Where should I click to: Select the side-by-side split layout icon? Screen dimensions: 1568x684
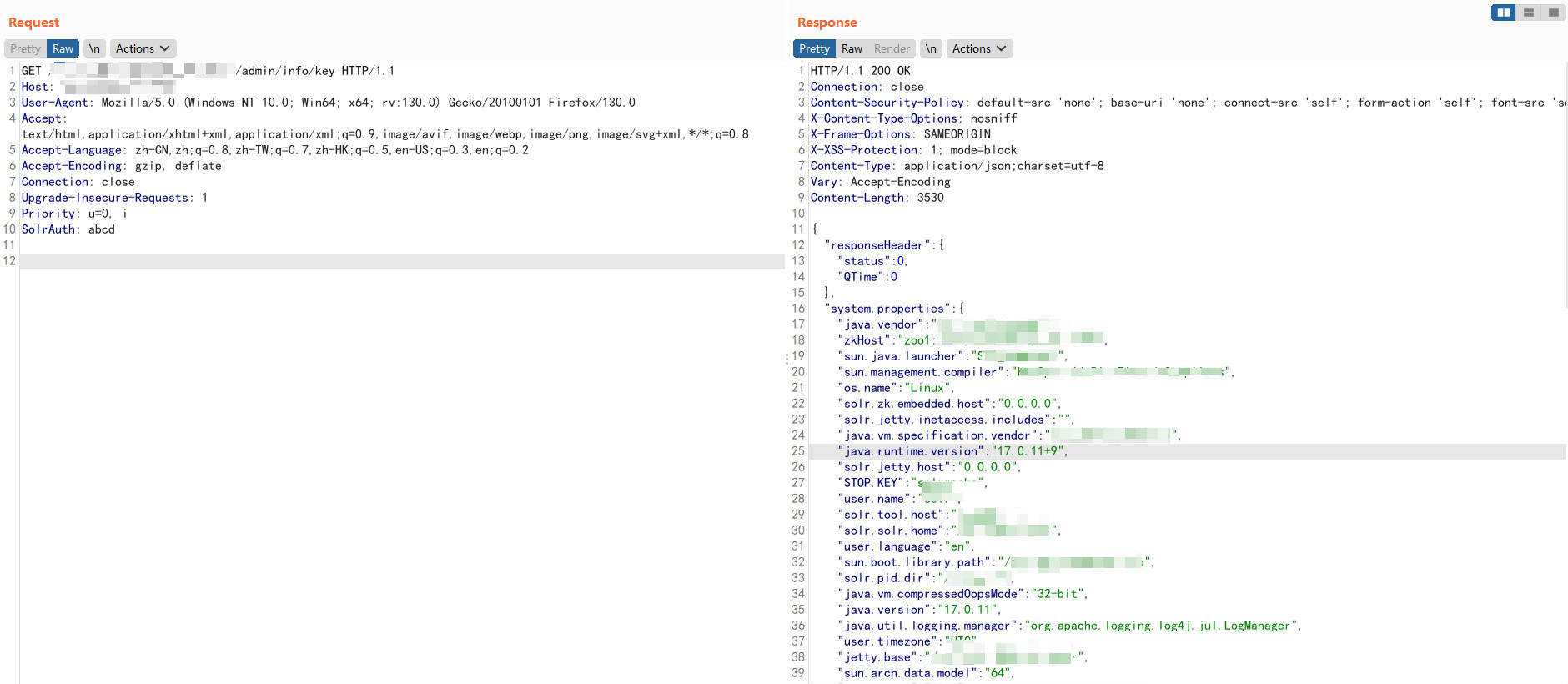point(1503,13)
